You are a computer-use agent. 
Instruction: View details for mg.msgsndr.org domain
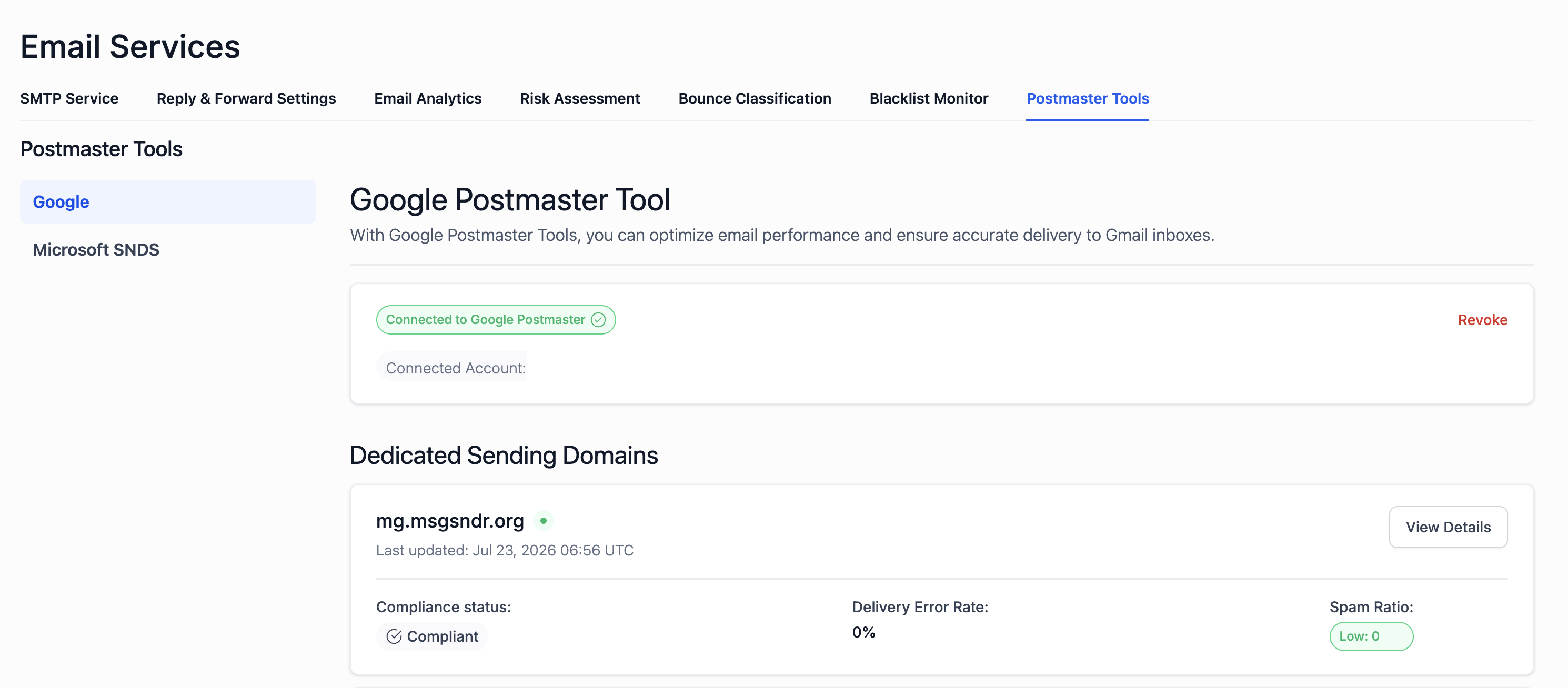coord(1448,527)
